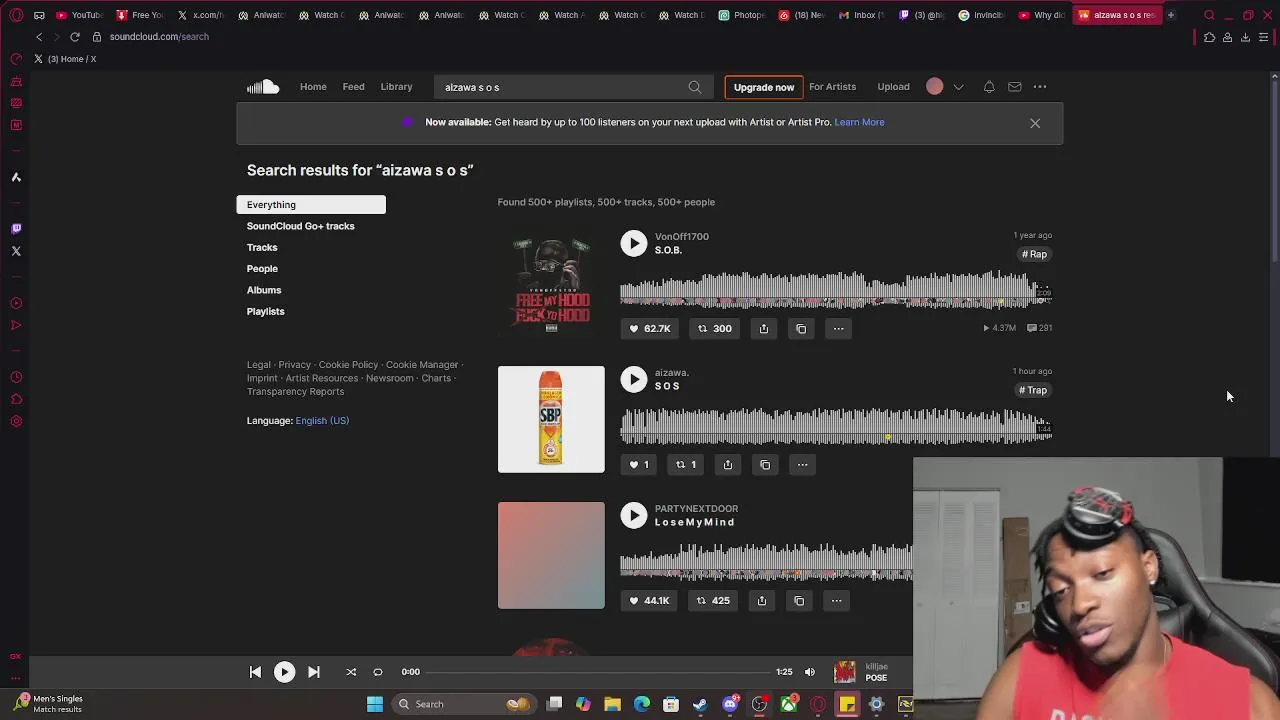
Task: Select the Everything filter
Action: (x=310, y=205)
